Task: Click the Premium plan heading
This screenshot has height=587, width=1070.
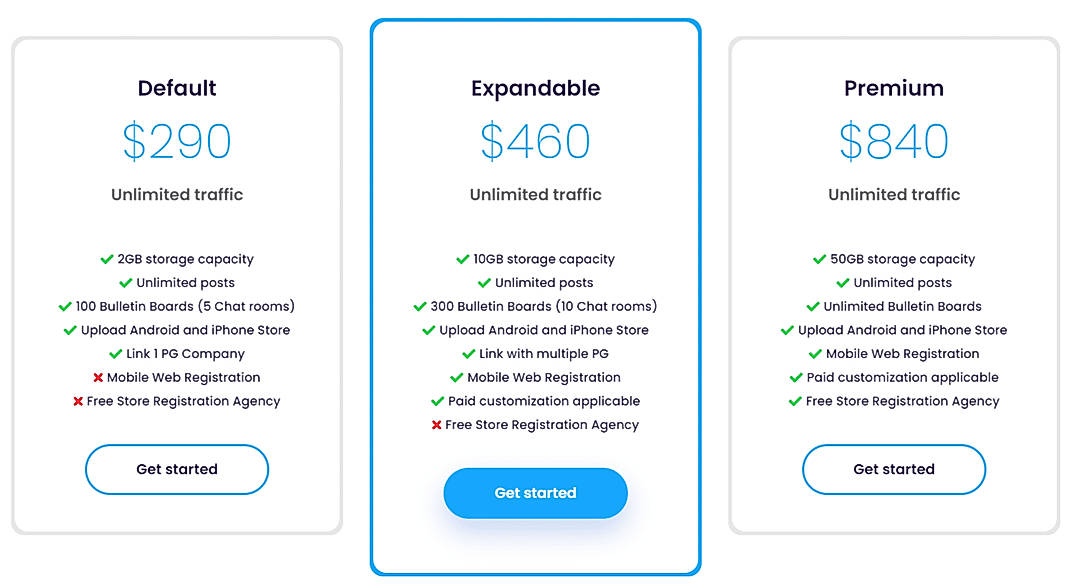Action: (x=894, y=88)
